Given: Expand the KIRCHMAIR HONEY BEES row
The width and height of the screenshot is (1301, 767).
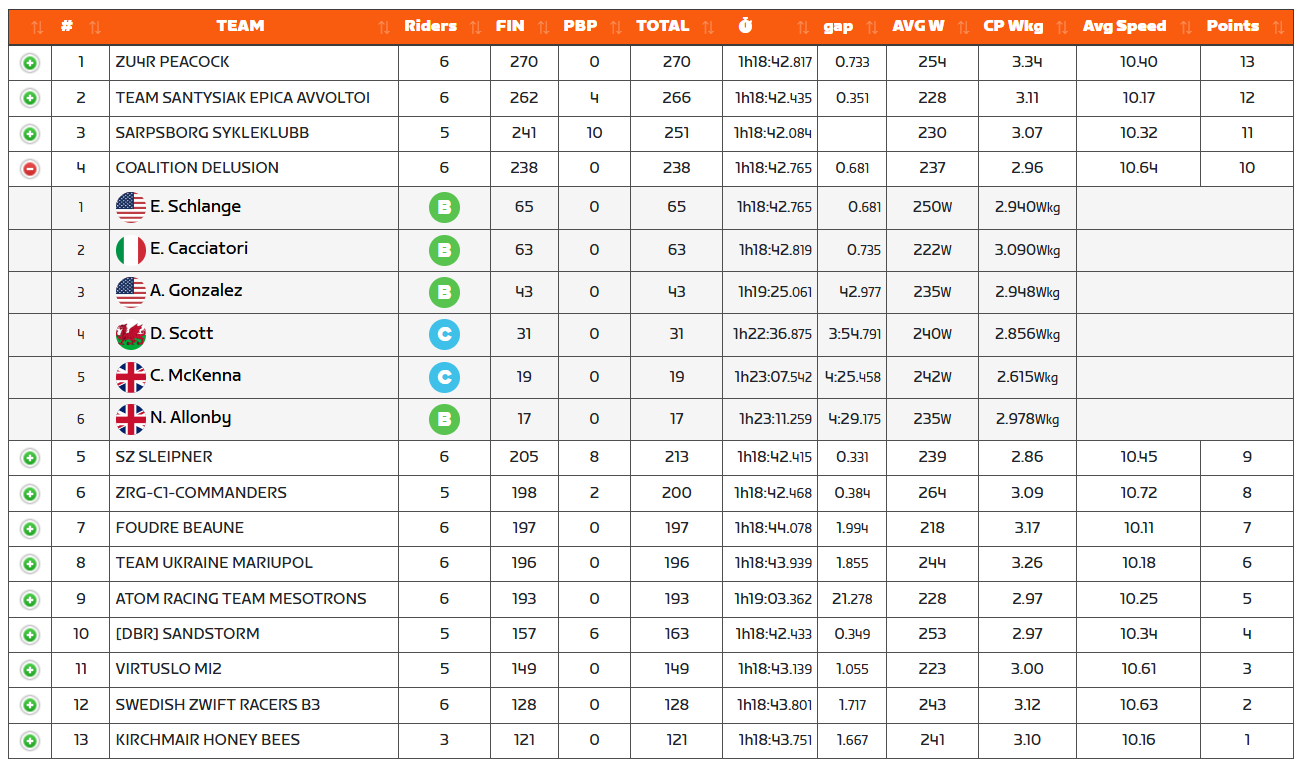Looking at the screenshot, I should pyautogui.click(x=30, y=741).
